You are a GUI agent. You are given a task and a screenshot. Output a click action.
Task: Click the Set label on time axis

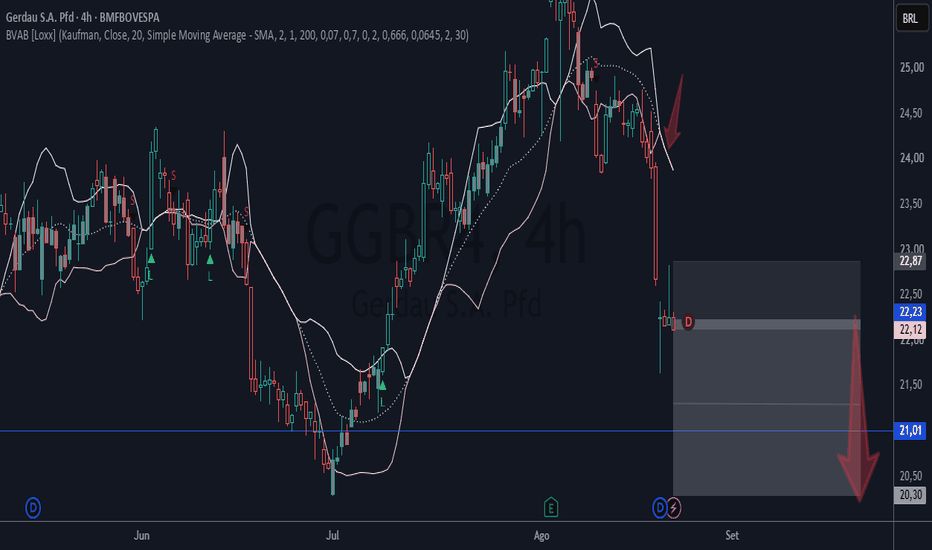click(x=732, y=536)
